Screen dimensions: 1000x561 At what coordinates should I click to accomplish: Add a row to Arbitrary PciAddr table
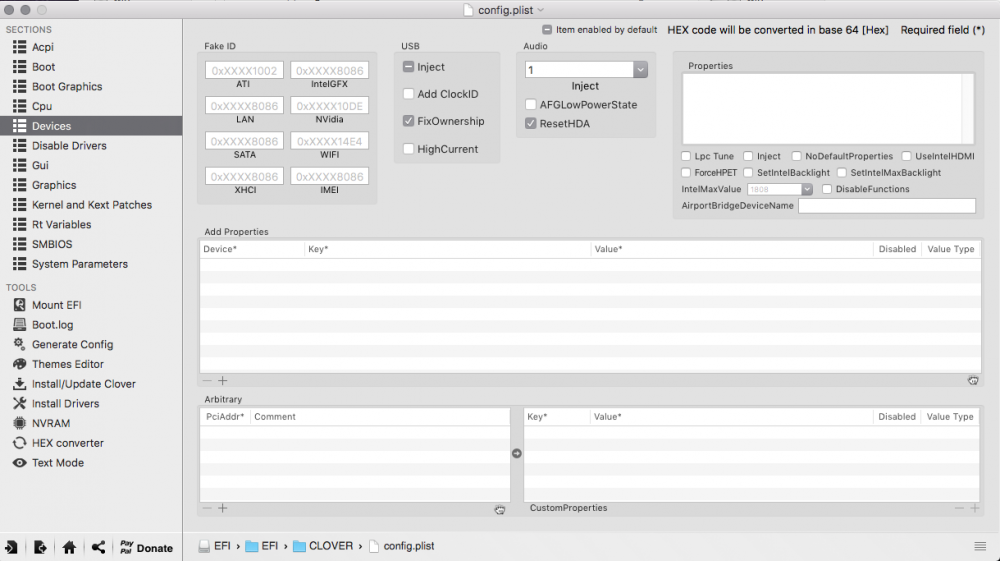coord(223,508)
